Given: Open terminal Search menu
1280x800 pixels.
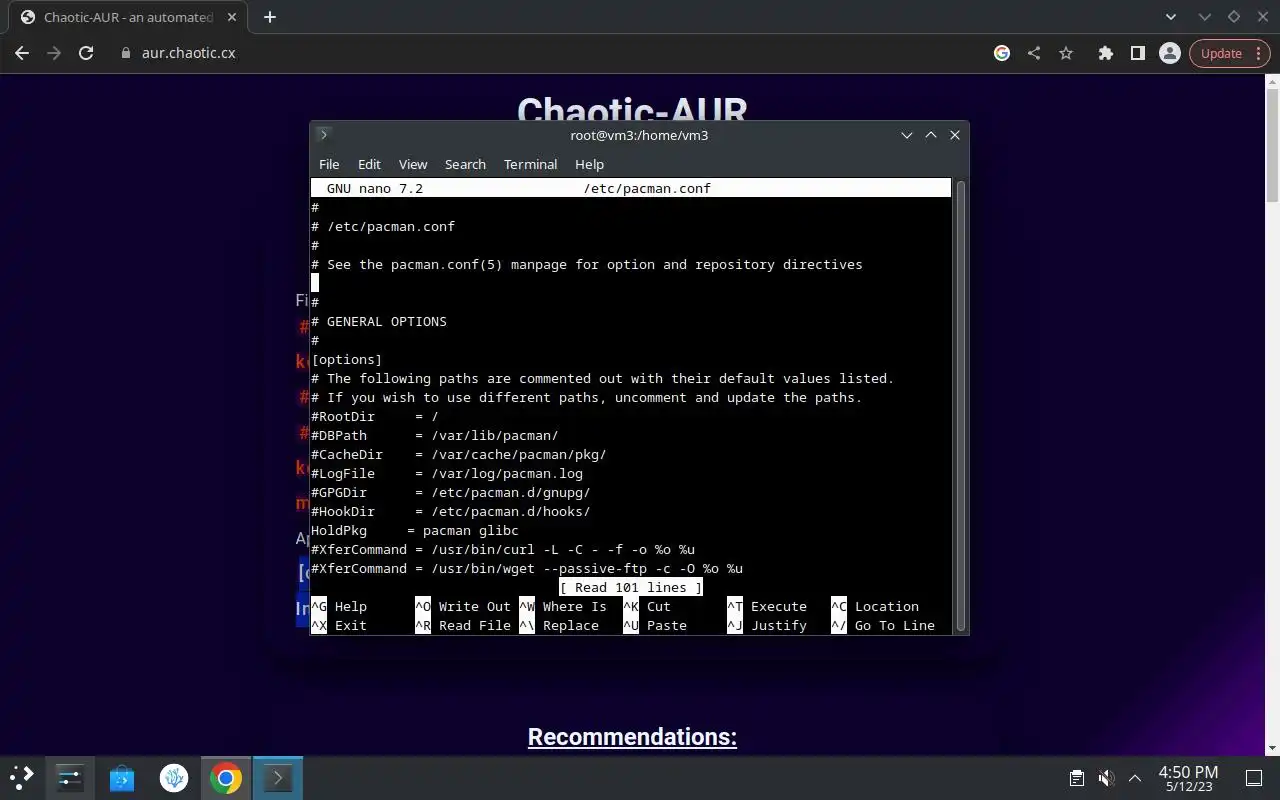Looking at the screenshot, I should point(465,164).
